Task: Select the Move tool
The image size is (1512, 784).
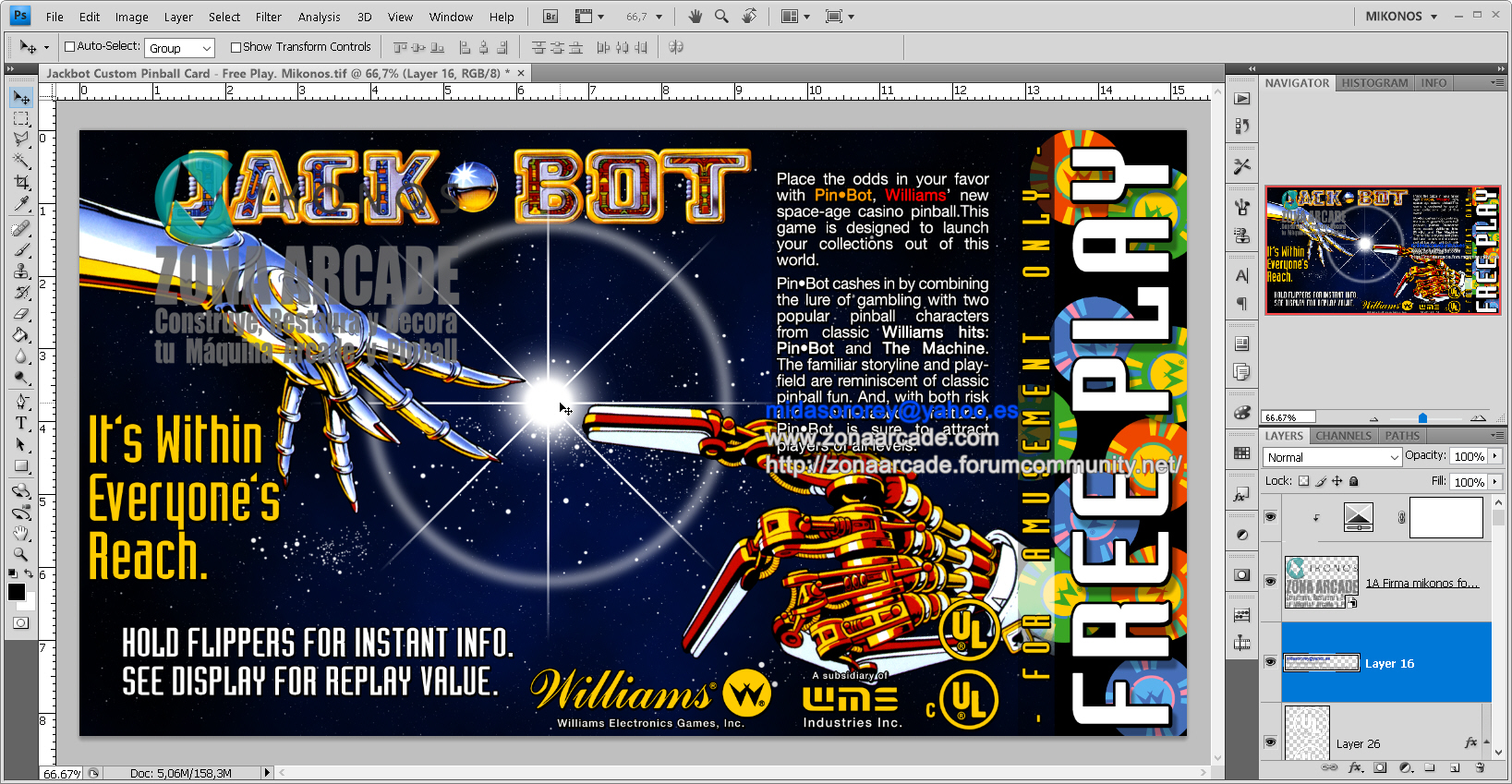Action: (21, 97)
